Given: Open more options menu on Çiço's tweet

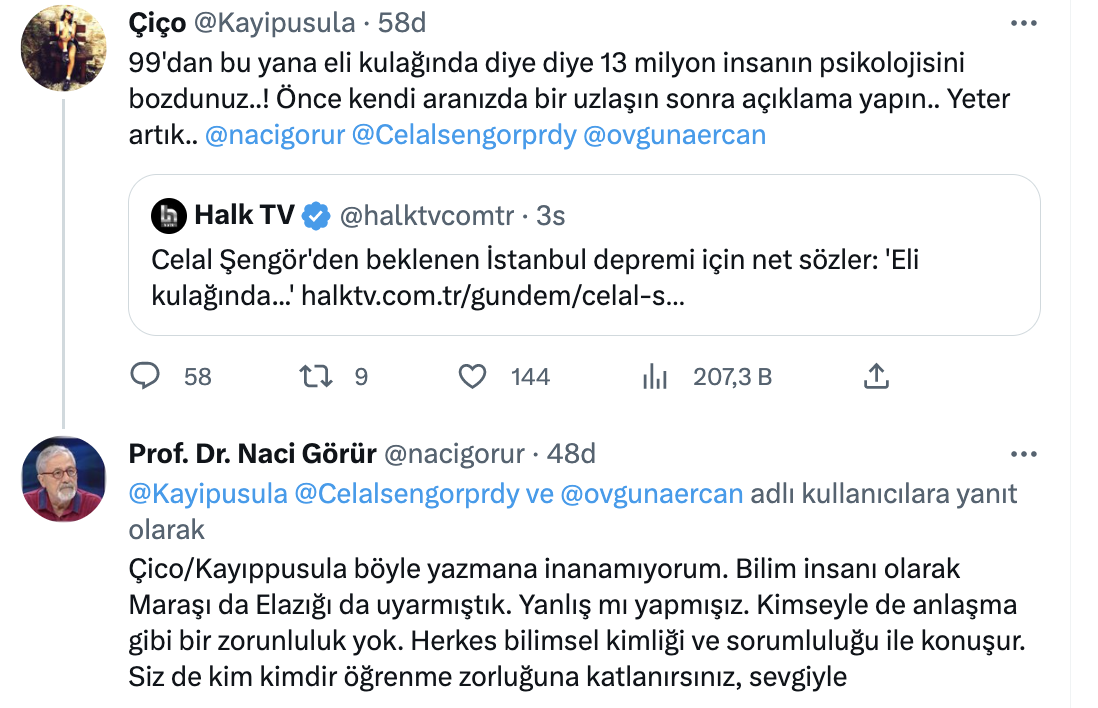Looking at the screenshot, I should 1025,22.
